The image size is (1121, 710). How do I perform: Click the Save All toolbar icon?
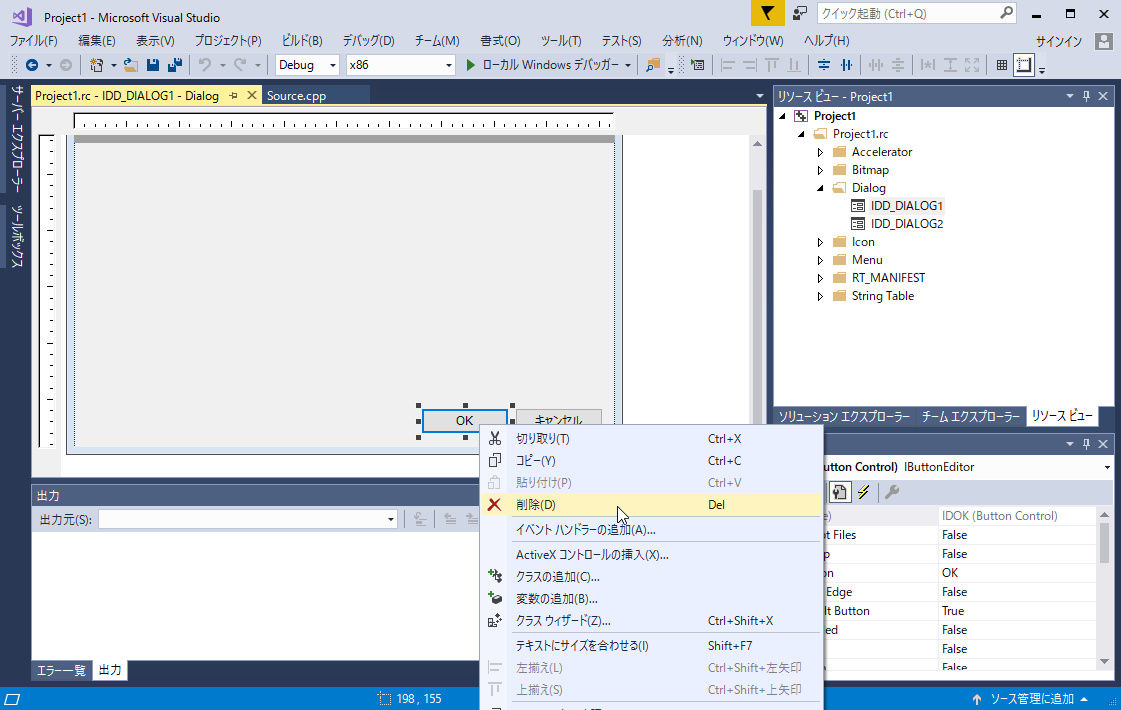[174, 65]
